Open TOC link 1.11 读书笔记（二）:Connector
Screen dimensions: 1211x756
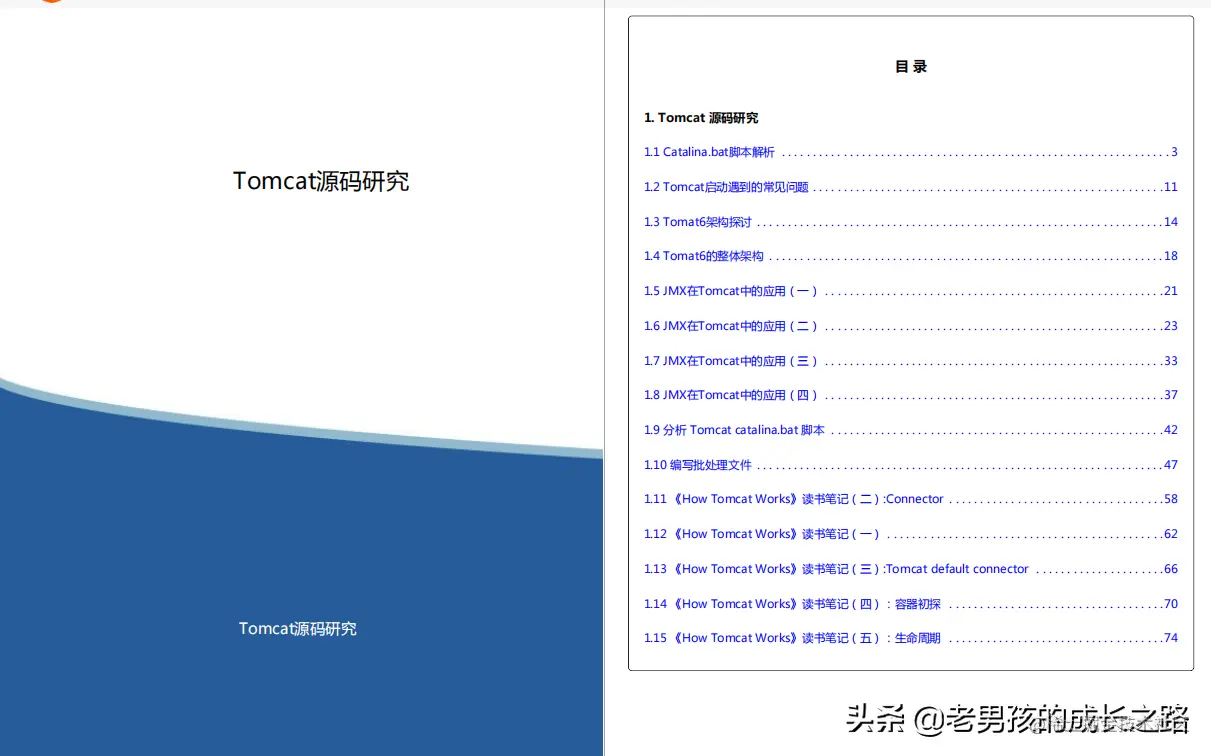794,499
